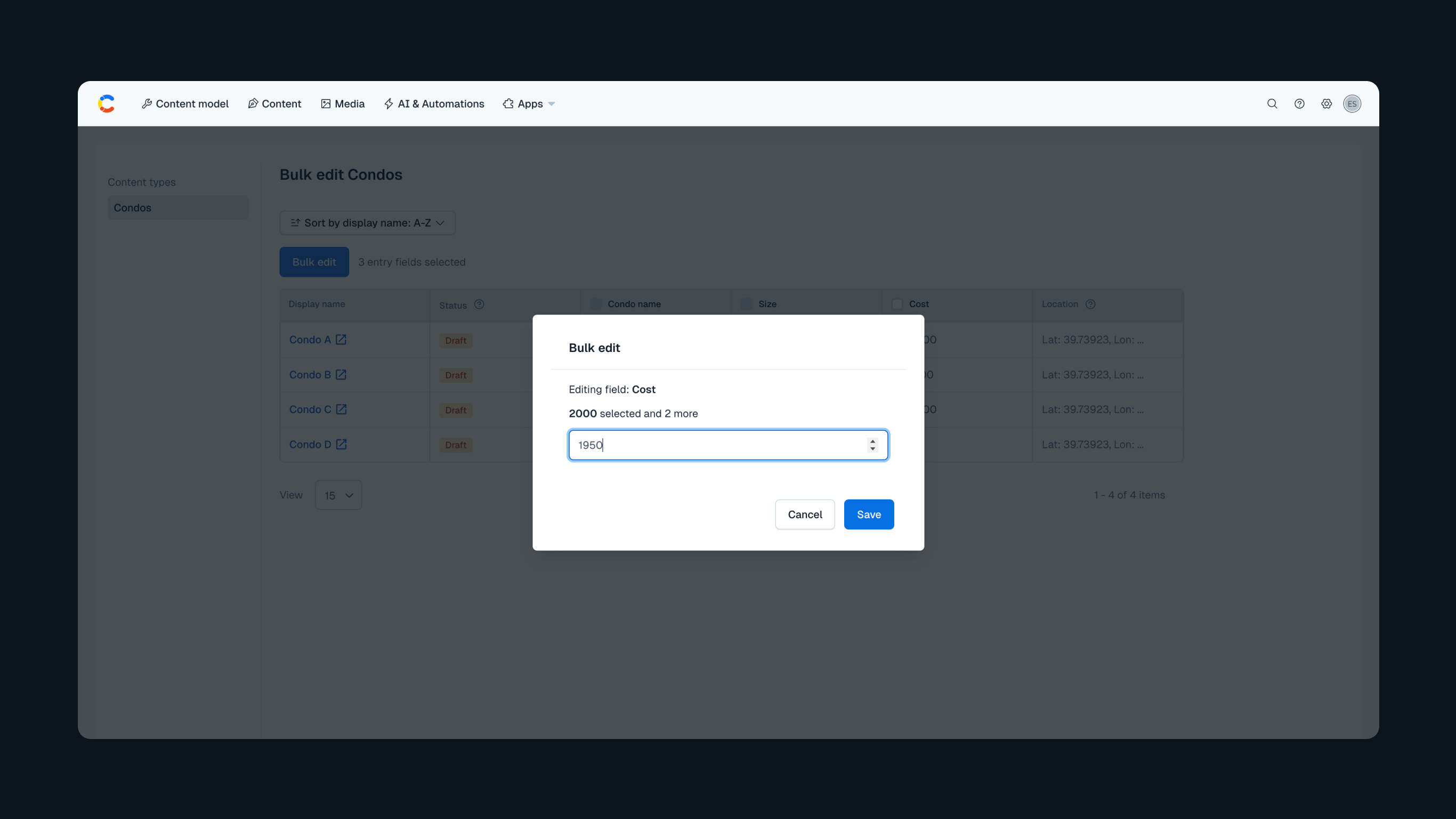The height and width of the screenshot is (819, 1456).
Task: Click '3 entry fields selected' text
Action: pos(412,262)
